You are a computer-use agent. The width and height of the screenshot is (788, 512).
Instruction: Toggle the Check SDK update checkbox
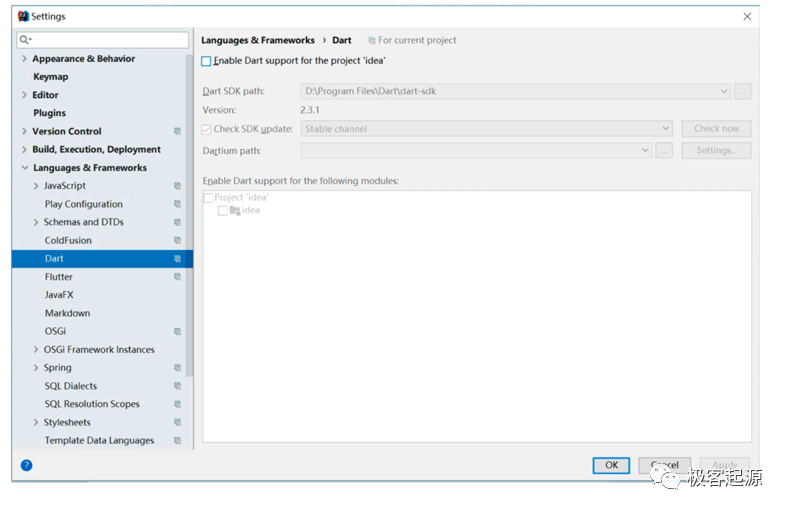pyautogui.click(x=206, y=130)
